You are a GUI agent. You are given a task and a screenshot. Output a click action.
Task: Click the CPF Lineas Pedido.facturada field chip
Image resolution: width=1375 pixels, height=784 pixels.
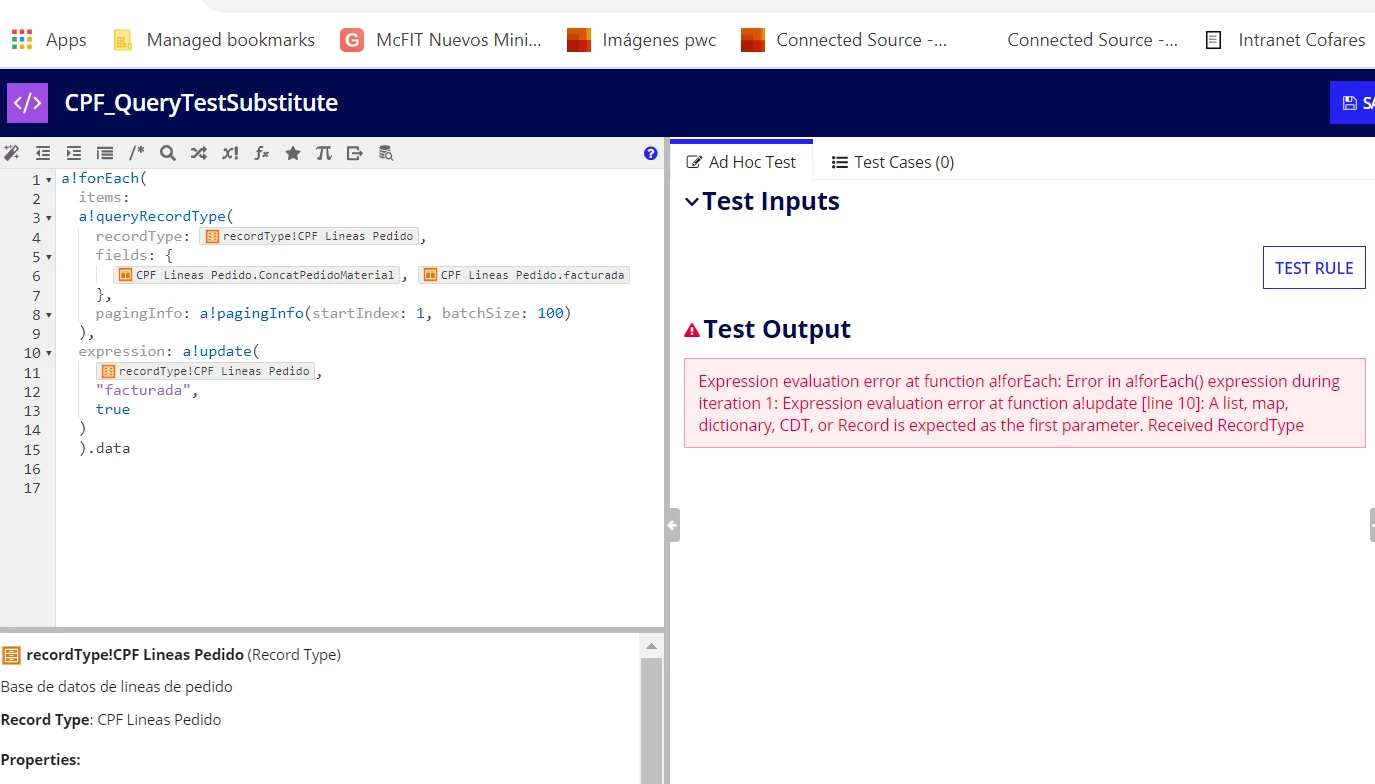[524, 275]
